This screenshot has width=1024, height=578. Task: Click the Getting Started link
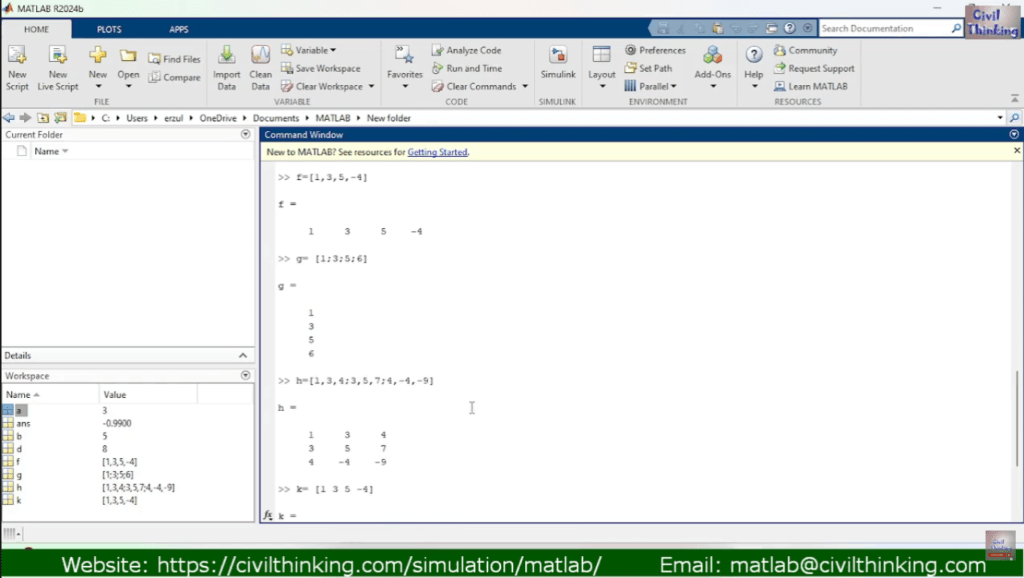pos(437,152)
